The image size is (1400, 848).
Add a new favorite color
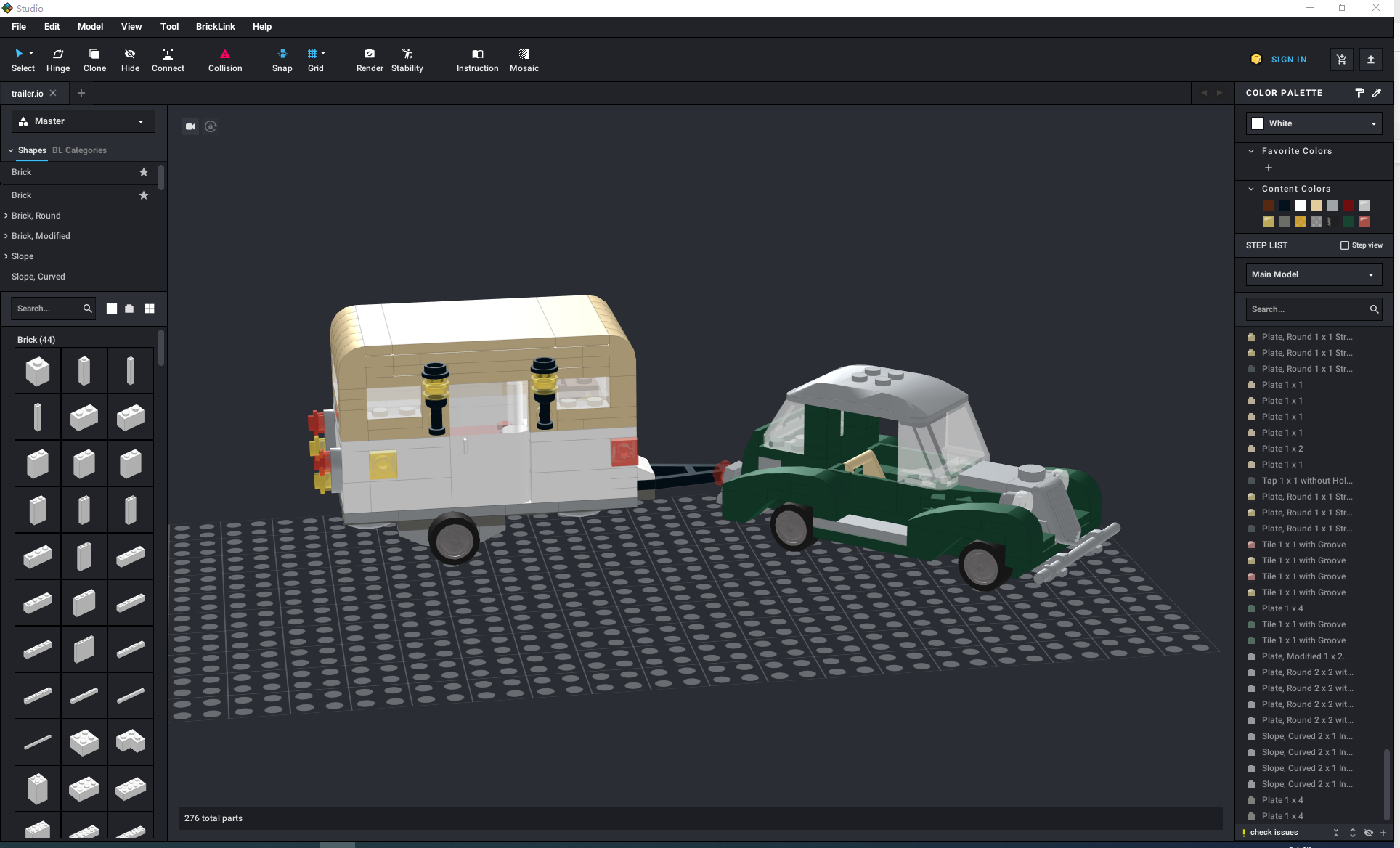point(1269,168)
